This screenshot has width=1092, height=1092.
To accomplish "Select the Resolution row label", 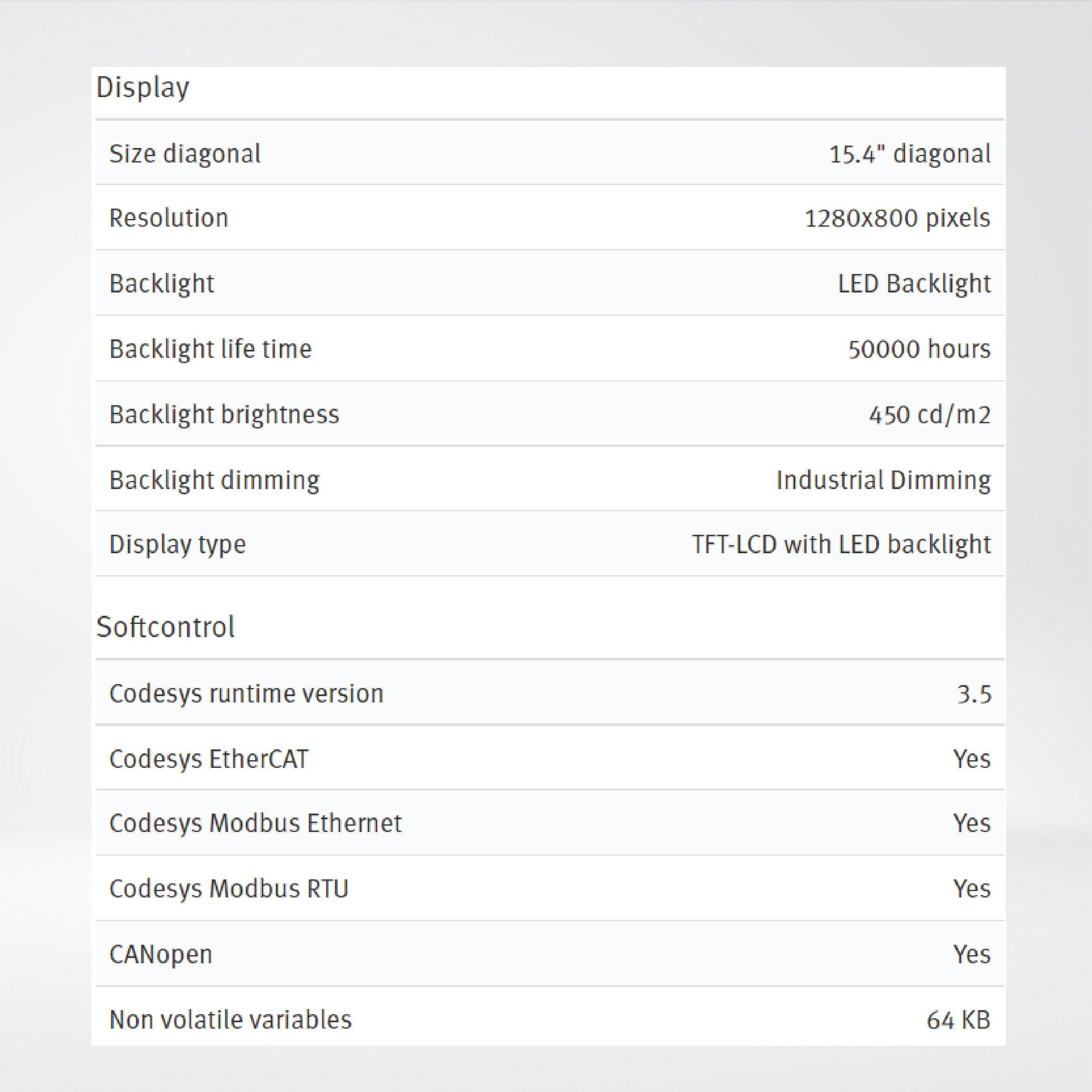I will [x=168, y=218].
